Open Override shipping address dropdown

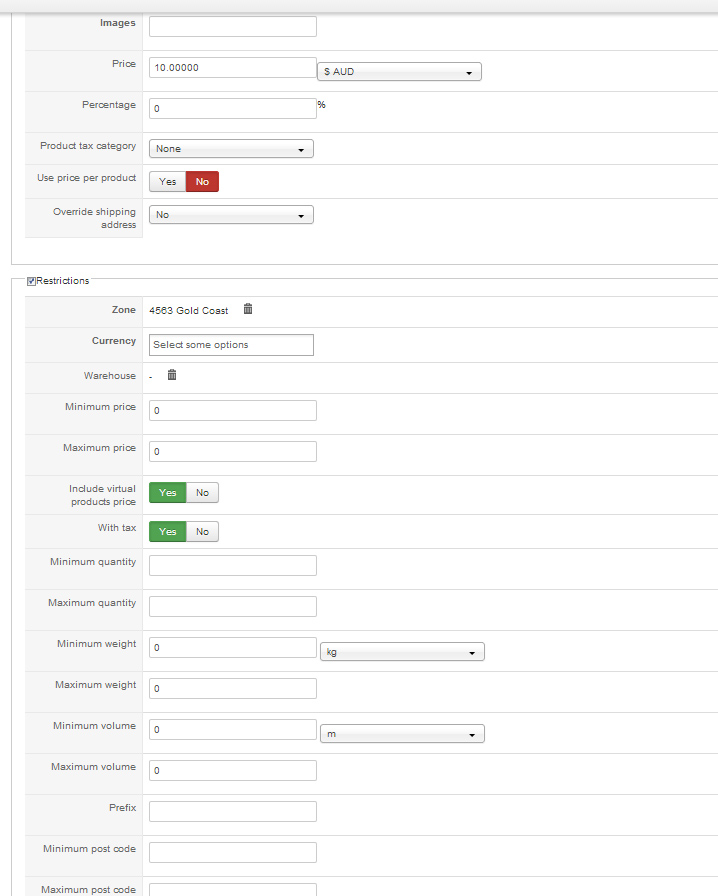click(x=231, y=215)
